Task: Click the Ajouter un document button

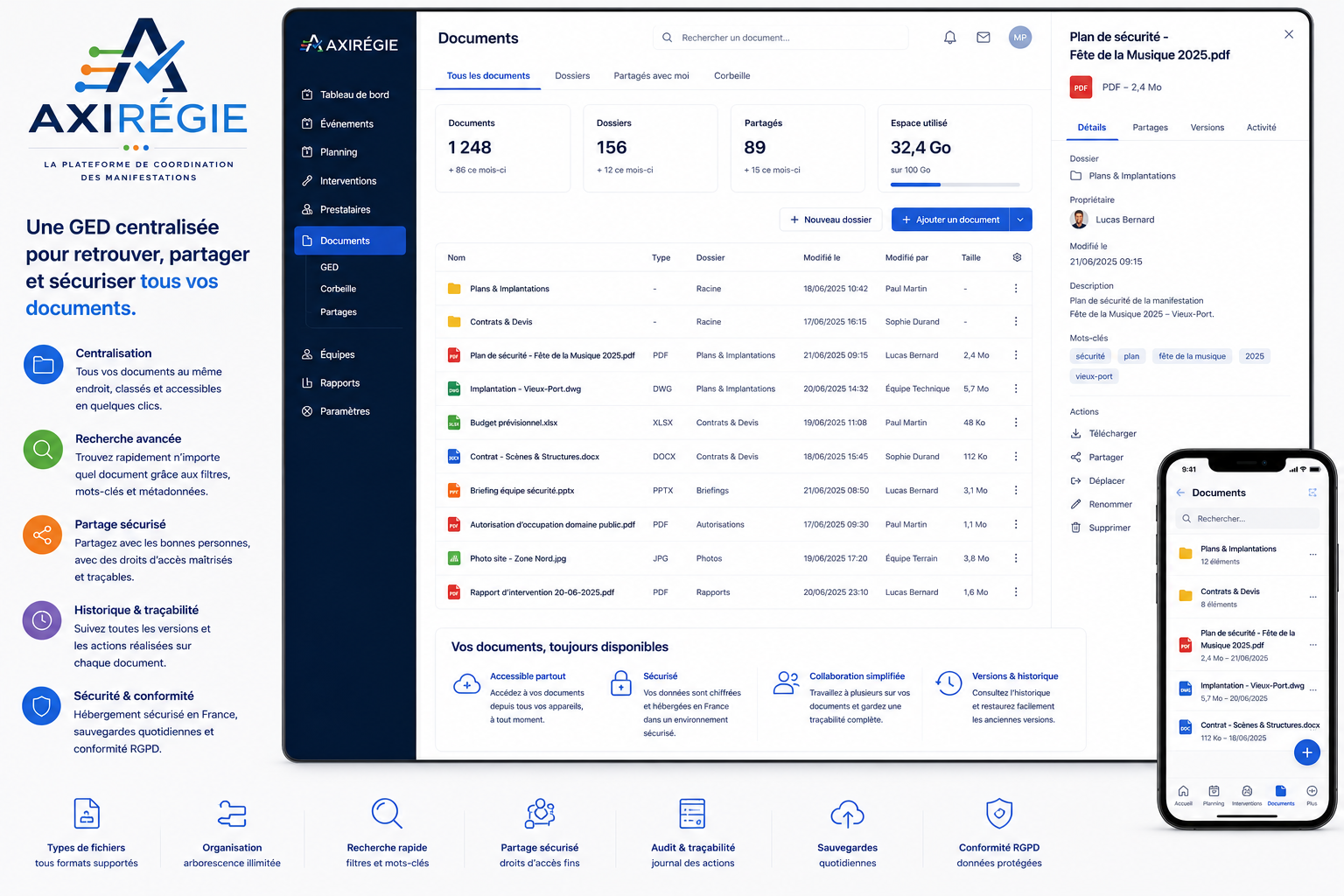Action: point(950,220)
